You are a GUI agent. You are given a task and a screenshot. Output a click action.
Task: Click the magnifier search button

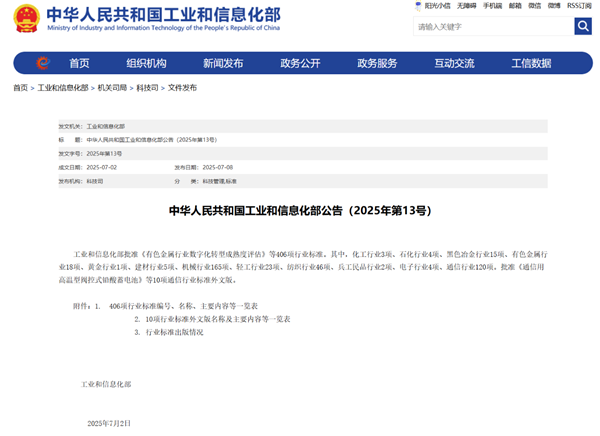pos(582,27)
